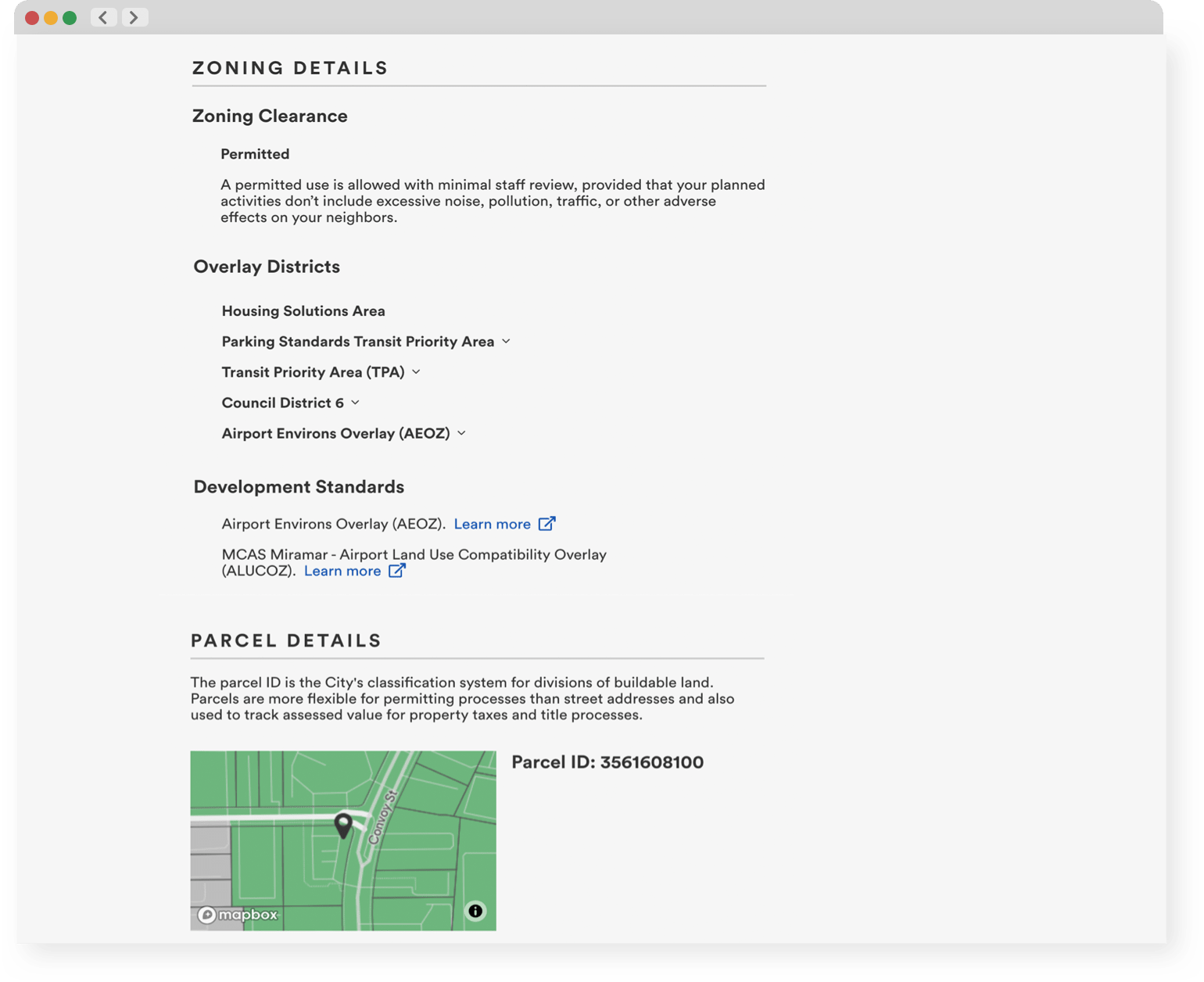Screen dimensions: 1204x982
Task: Go back with the browser back arrow
Action: click(103, 17)
